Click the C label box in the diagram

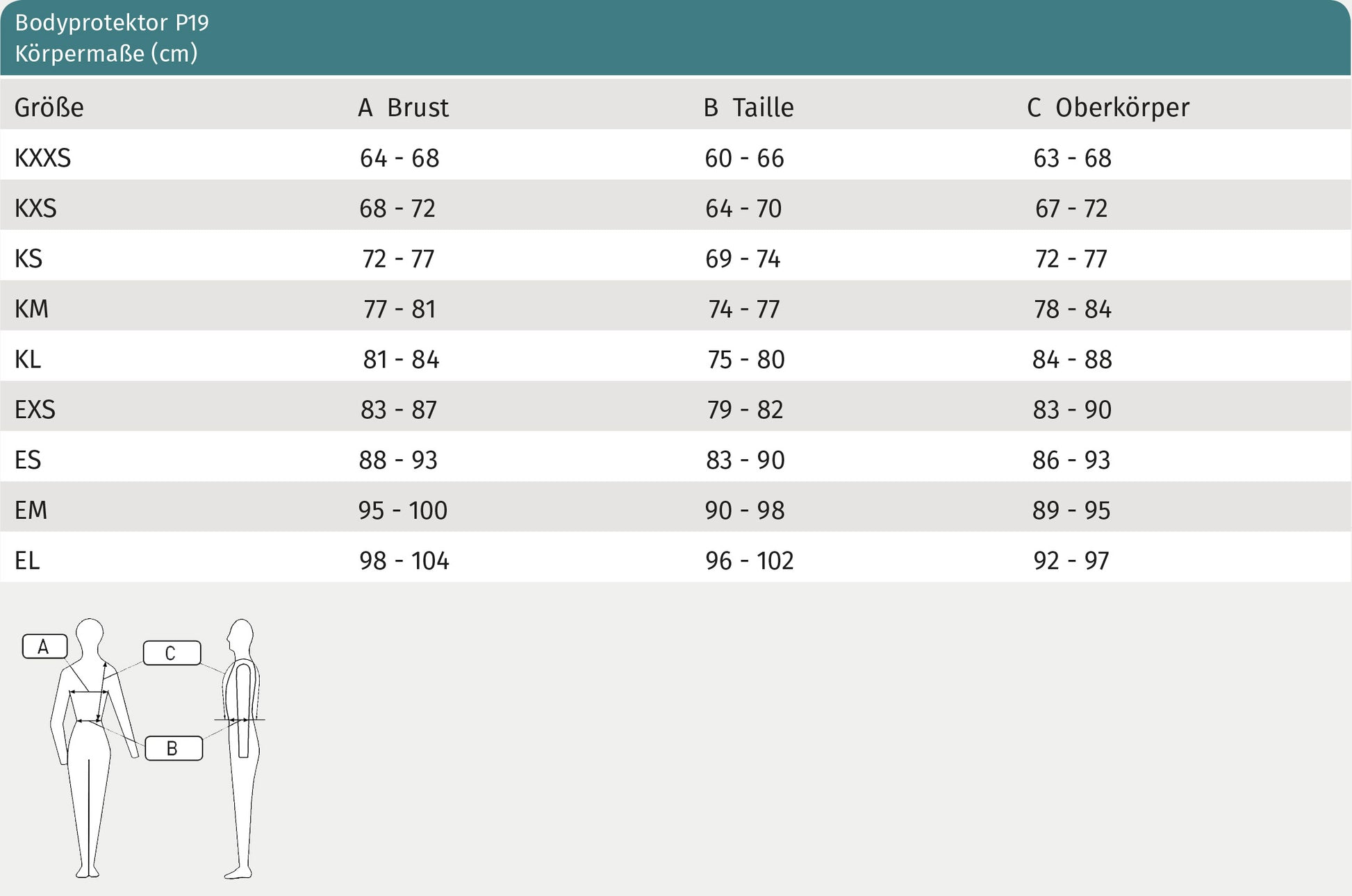172,653
